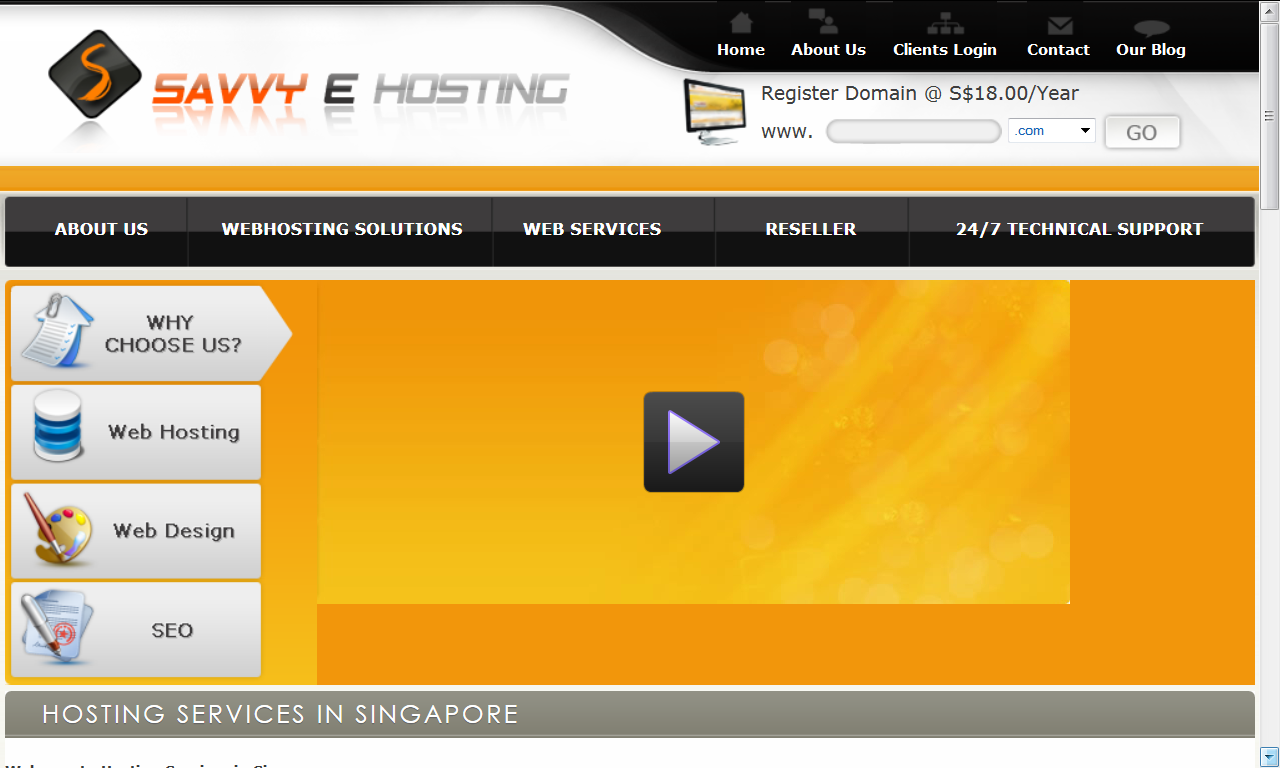This screenshot has width=1280, height=768.
Task: Click the envelope icon above Contact
Action: point(1060,25)
